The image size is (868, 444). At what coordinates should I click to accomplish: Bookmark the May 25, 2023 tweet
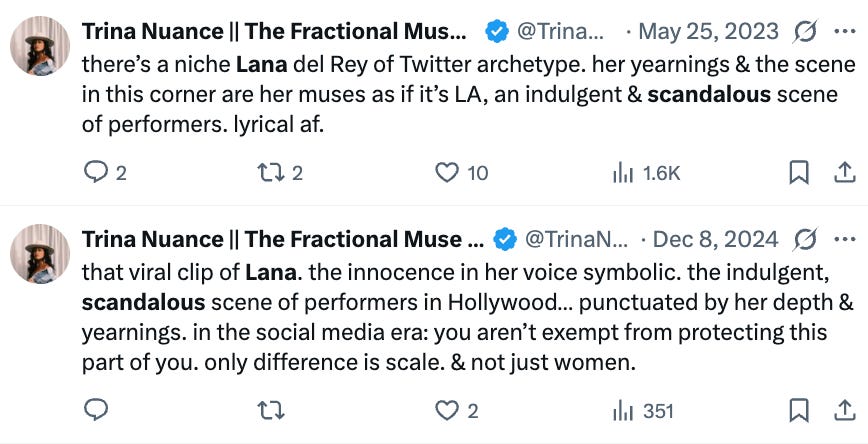(799, 173)
